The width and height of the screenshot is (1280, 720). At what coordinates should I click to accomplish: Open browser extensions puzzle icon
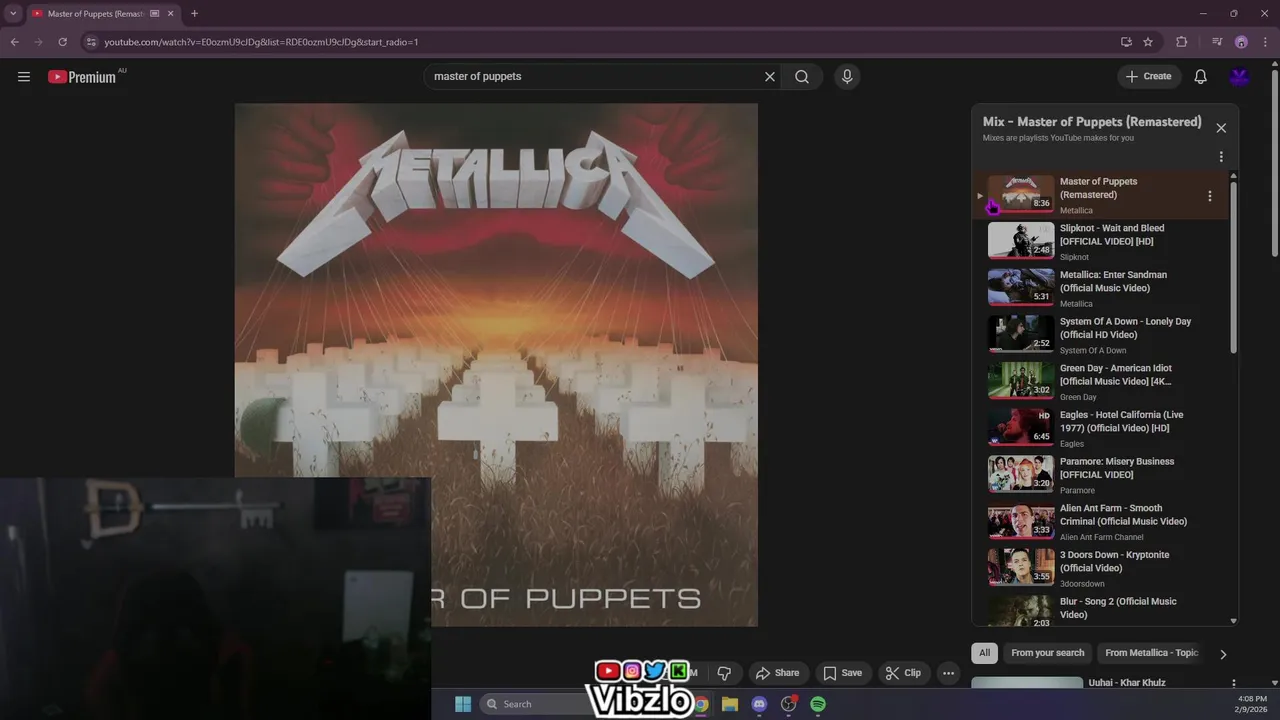(x=1182, y=42)
